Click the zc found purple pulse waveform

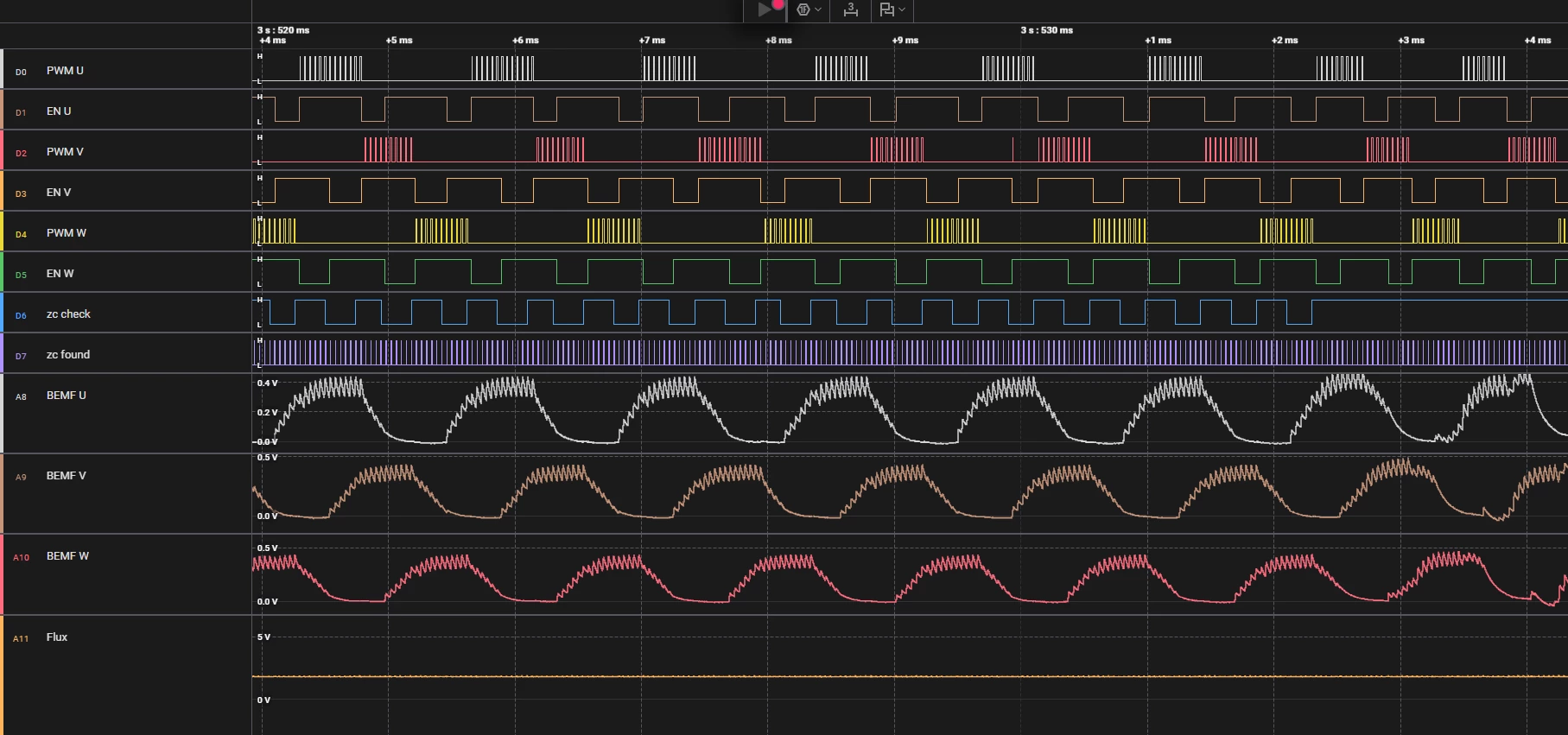pyautogui.click(x=910, y=352)
